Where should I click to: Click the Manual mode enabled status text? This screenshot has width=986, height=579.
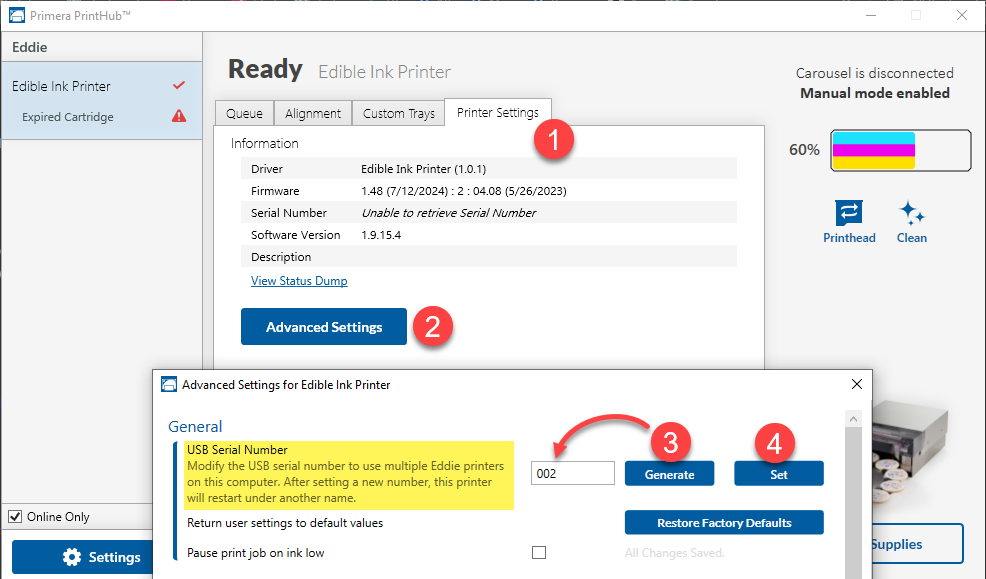[875, 93]
